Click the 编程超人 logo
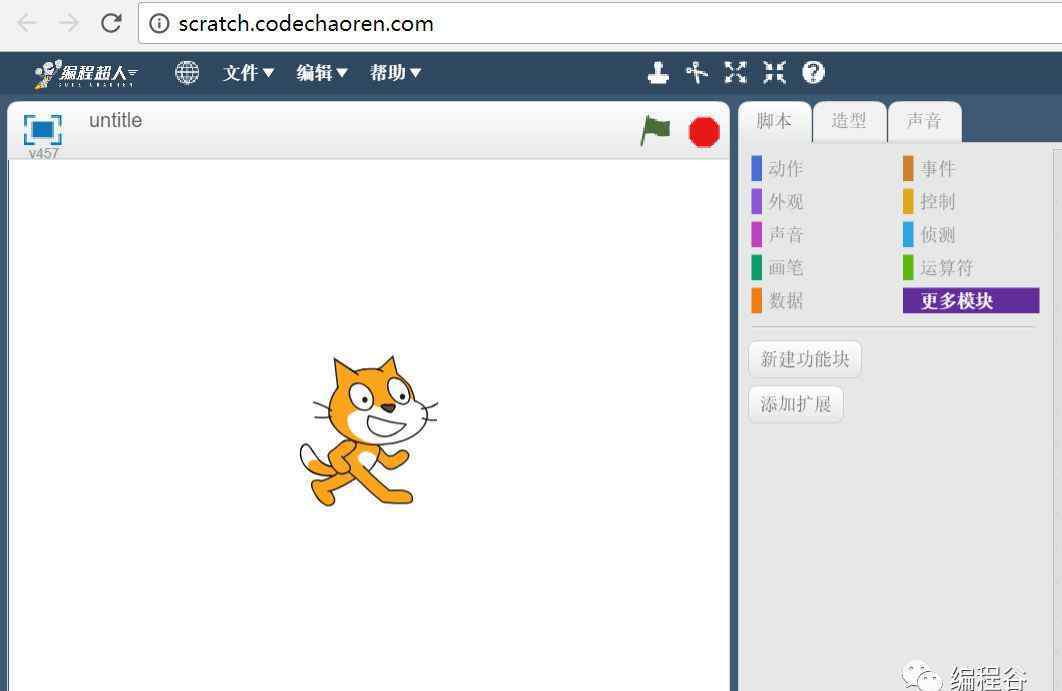This screenshot has width=1062, height=691. [87, 73]
